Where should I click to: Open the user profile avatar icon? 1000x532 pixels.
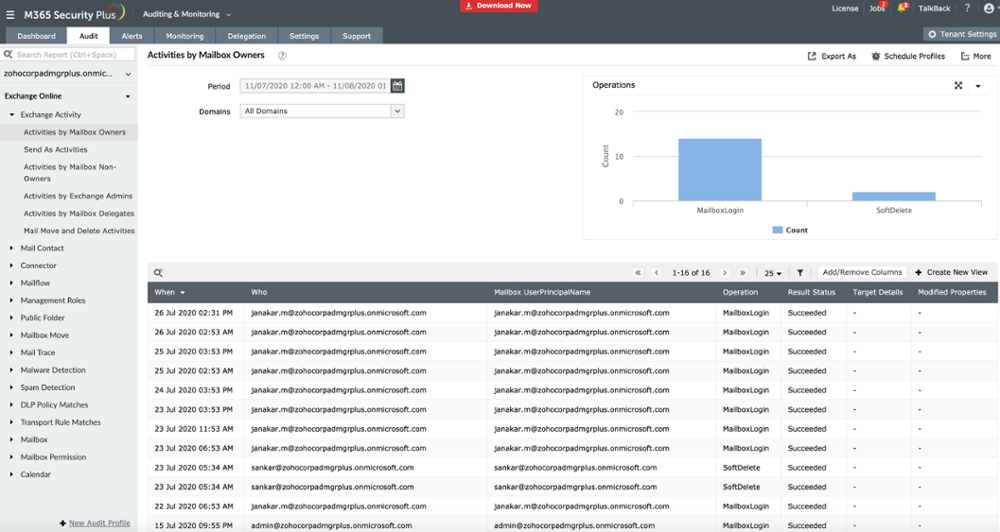click(989, 8)
